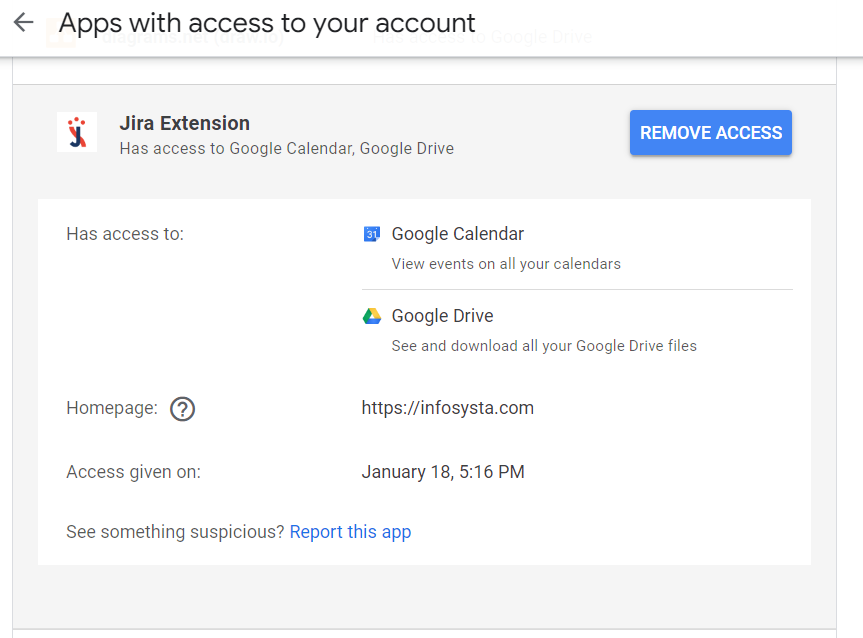The image size is (863, 638).
Task: Click the 'Apps with access to your account' heading
Action: coord(267,22)
